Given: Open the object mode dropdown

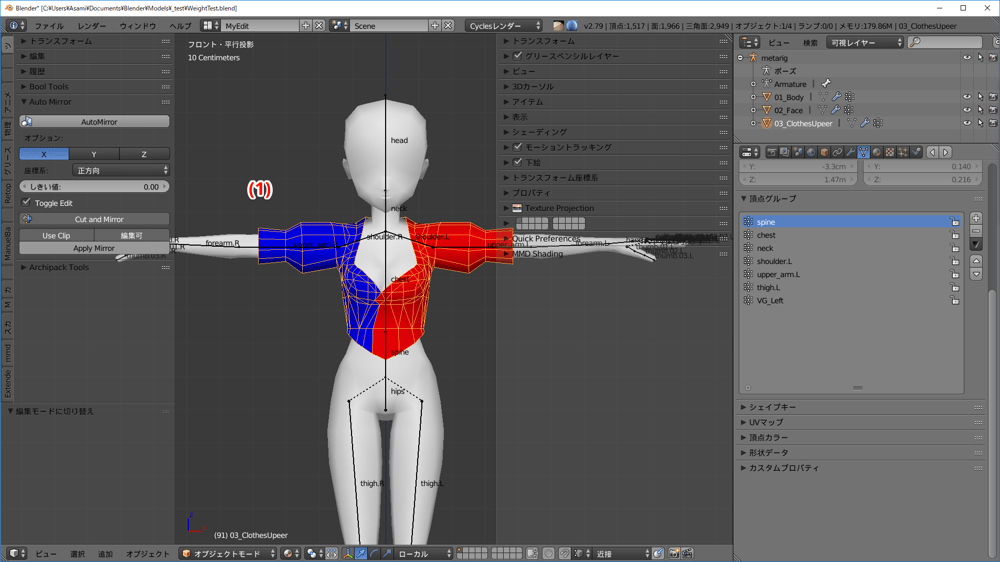Looking at the screenshot, I should tap(228, 554).
